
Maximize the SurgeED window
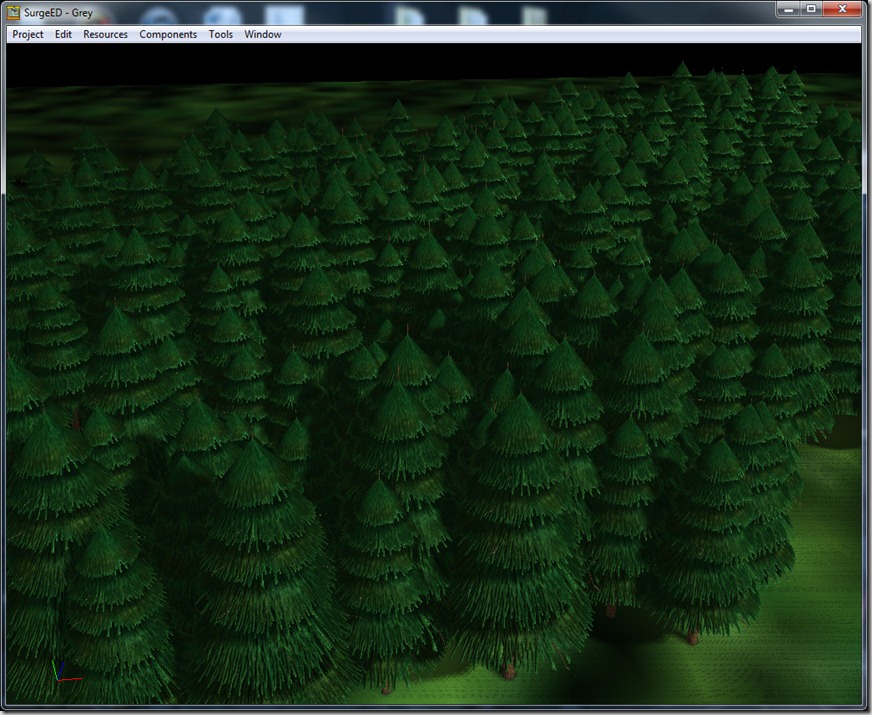[811, 9]
